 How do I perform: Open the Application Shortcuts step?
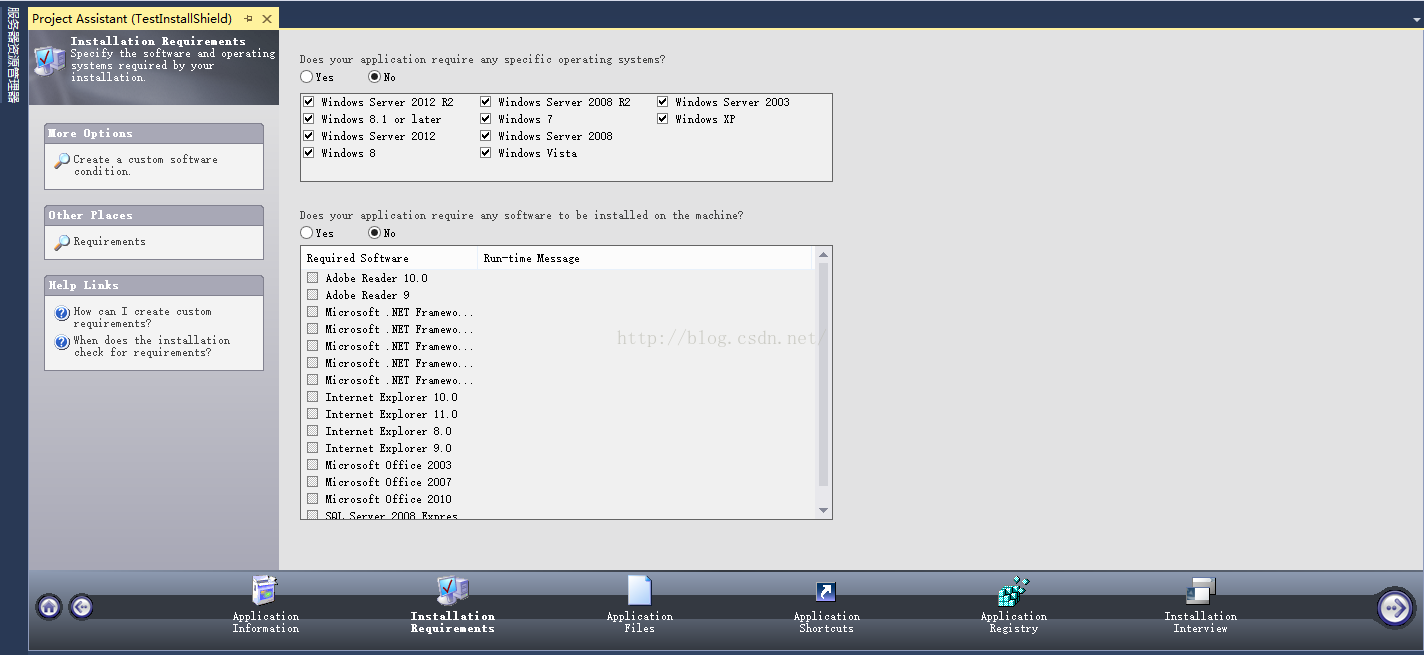point(827,604)
